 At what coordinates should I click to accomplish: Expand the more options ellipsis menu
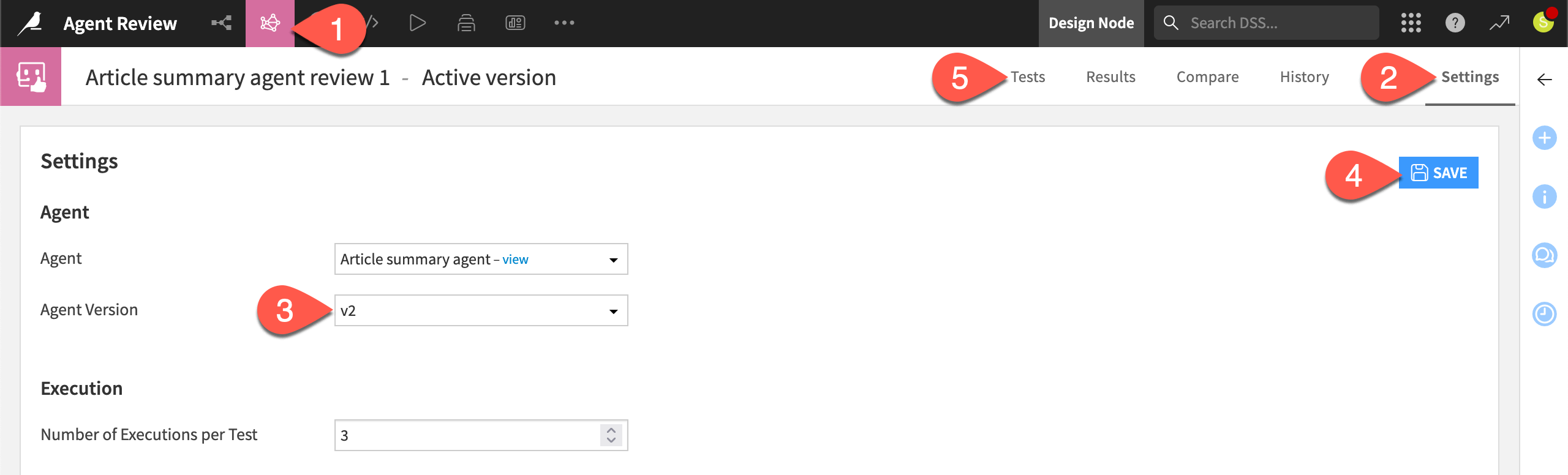coord(565,23)
